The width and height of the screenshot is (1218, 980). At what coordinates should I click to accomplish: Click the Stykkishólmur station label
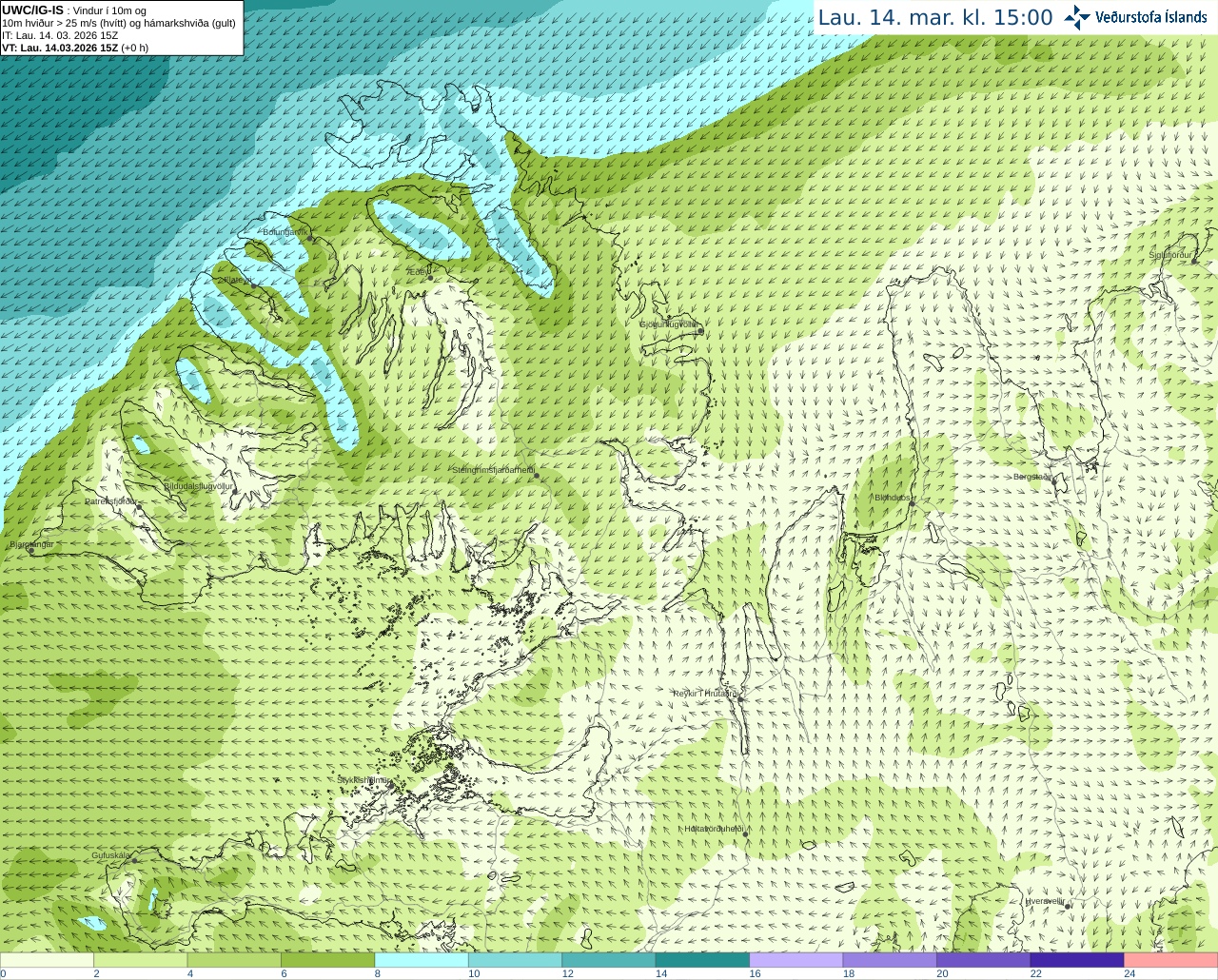point(363,780)
